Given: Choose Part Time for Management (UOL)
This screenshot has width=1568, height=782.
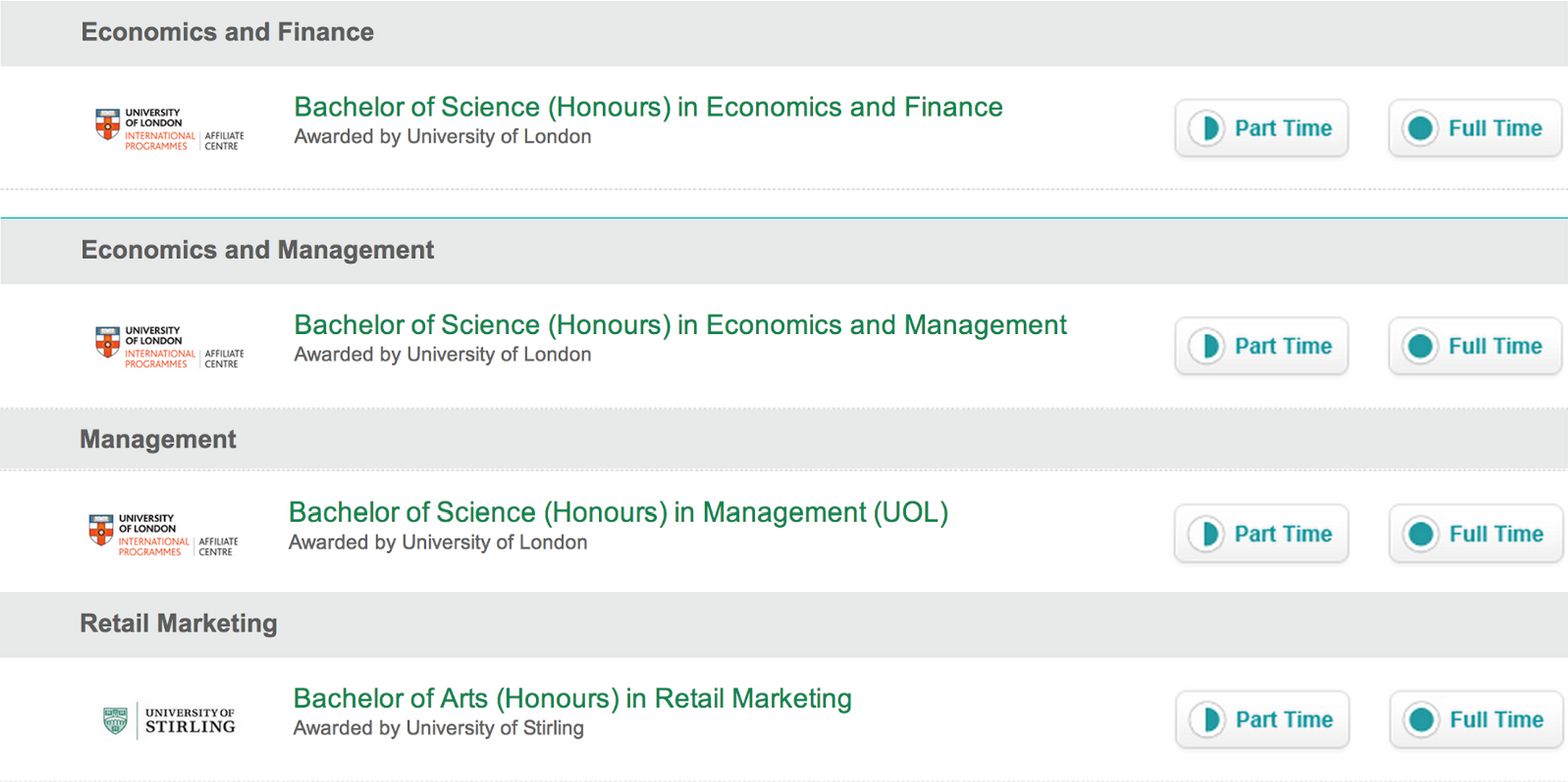Looking at the screenshot, I should tap(1261, 533).
